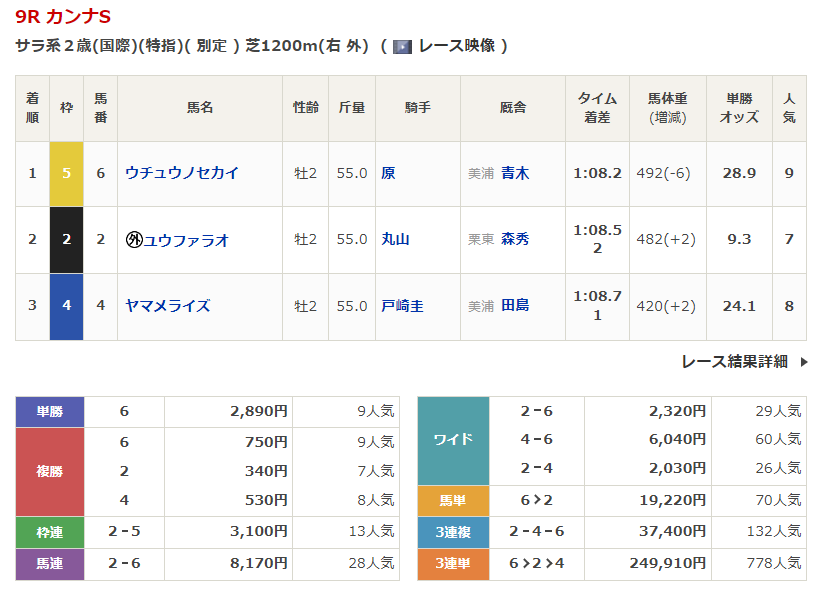Open trainer 森秀 stable link
Screen dimensions: 821x591
pos(515,240)
